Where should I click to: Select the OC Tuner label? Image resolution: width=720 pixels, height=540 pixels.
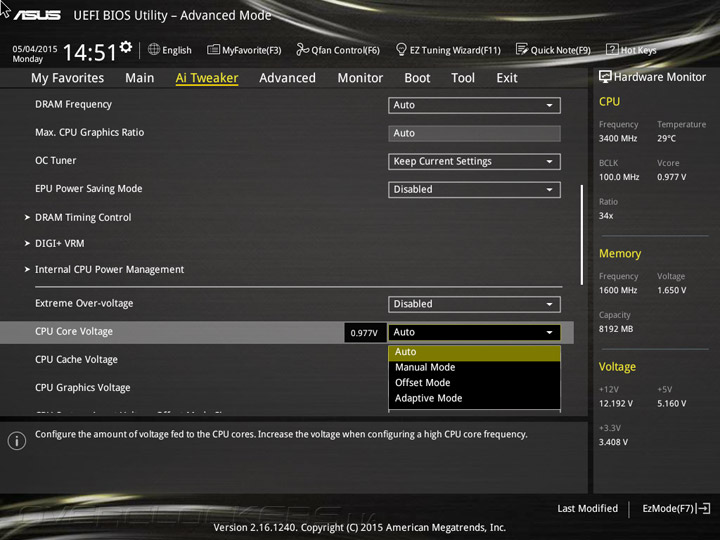[x=56, y=161]
